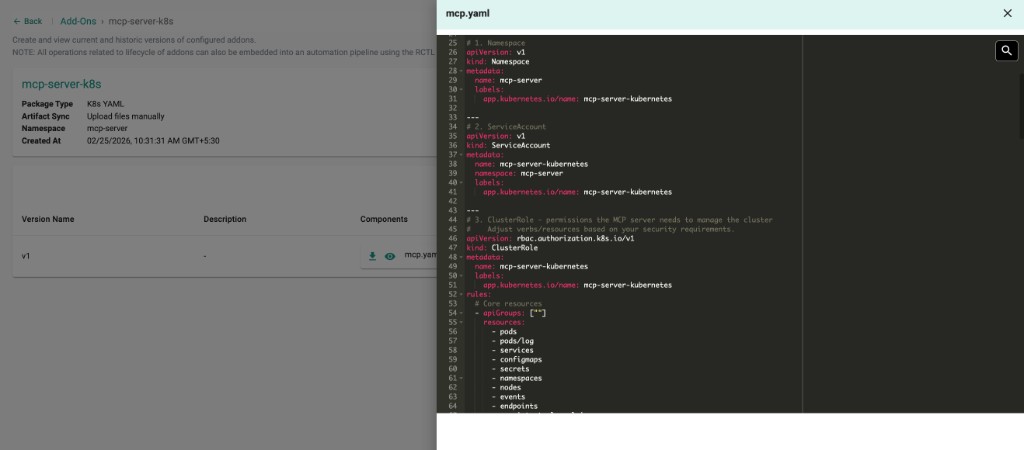Open the search icon in the code editor
The width and height of the screenshot is (1024, 450).
click(x=1005, y=50)
